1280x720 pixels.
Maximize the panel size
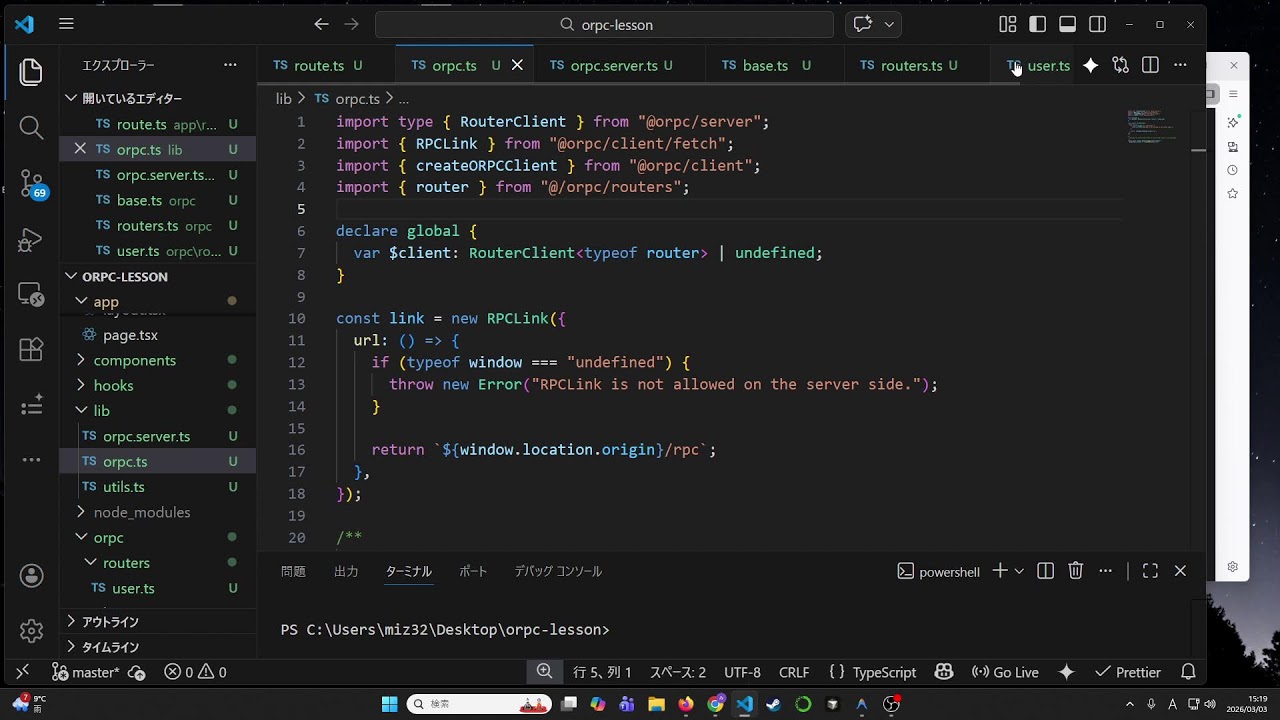pyautogui.click(x=1150, y=571)
